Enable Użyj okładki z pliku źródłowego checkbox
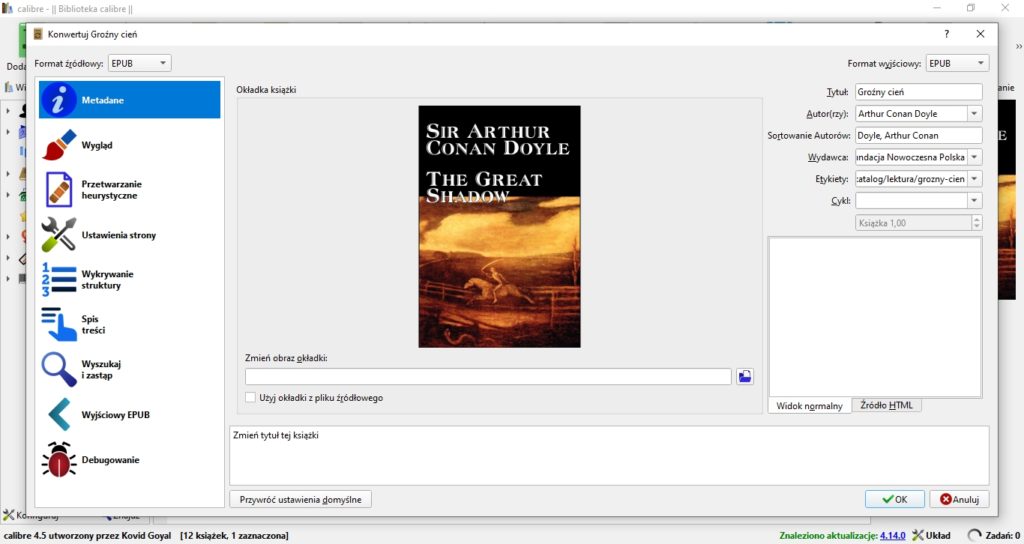This screenshot has height=544, width=1024. point(251,398)
